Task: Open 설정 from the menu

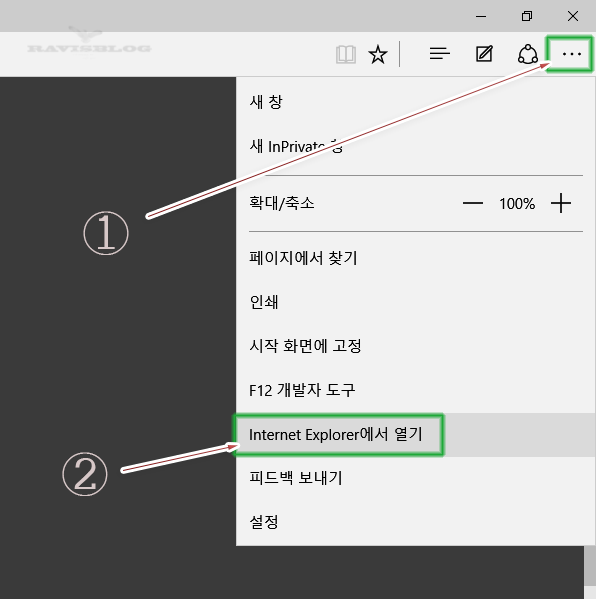Action: (x=415, y=522)
